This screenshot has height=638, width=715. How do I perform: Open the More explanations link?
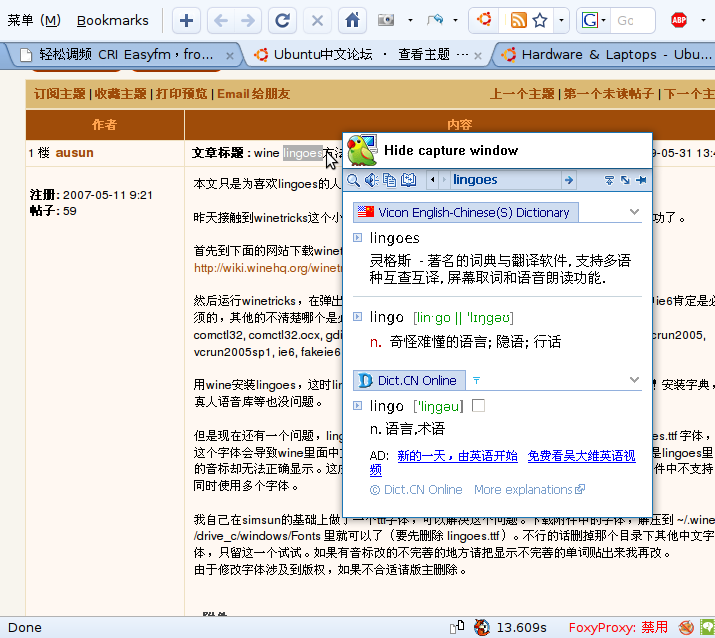tap(529, 490)
